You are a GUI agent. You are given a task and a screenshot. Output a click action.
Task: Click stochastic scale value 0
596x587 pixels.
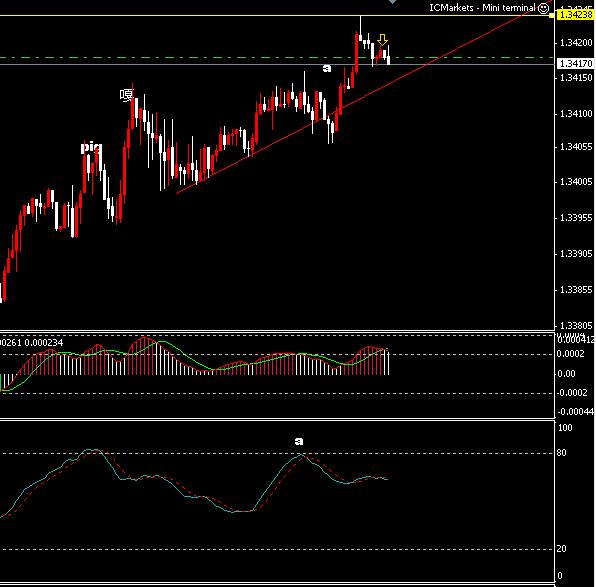point(560,576)
